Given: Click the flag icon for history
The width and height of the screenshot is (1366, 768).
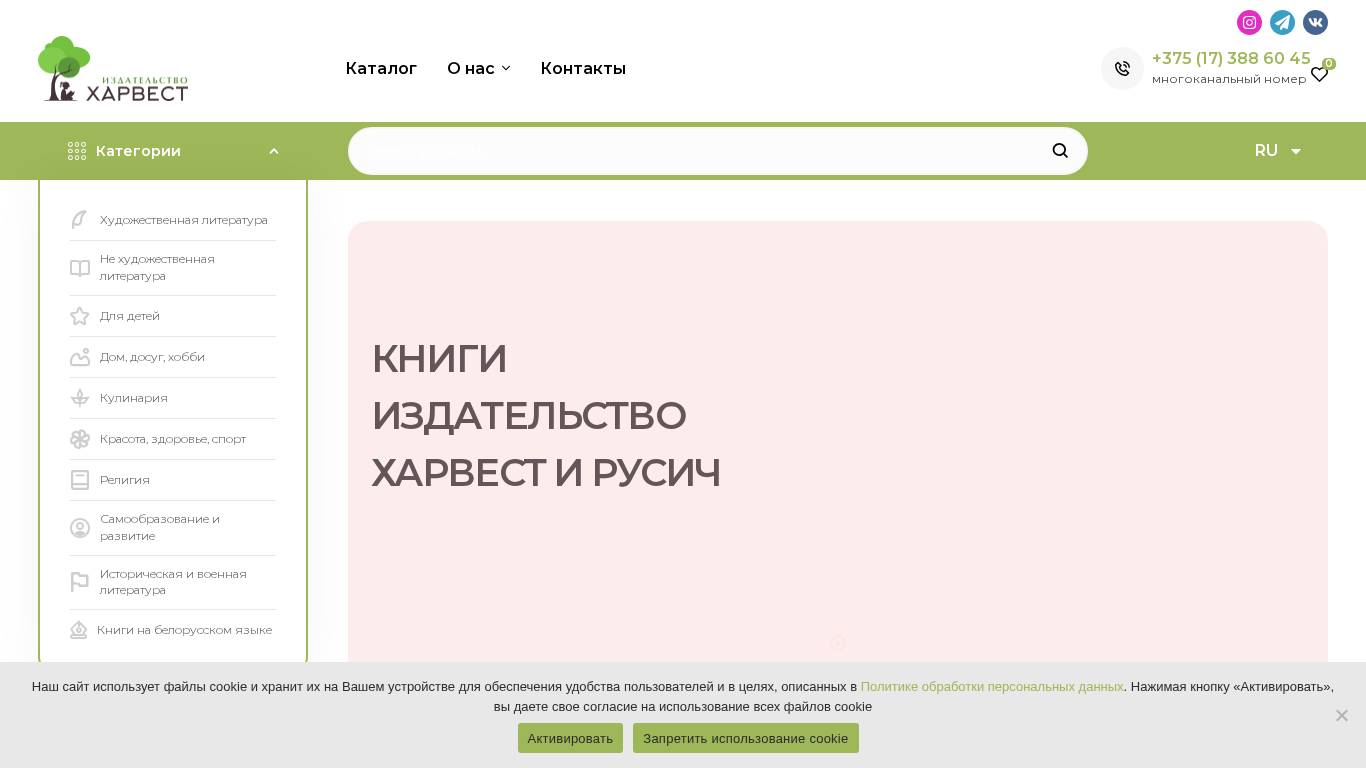Looking at the screenshot, I should [x=80, y=582].
